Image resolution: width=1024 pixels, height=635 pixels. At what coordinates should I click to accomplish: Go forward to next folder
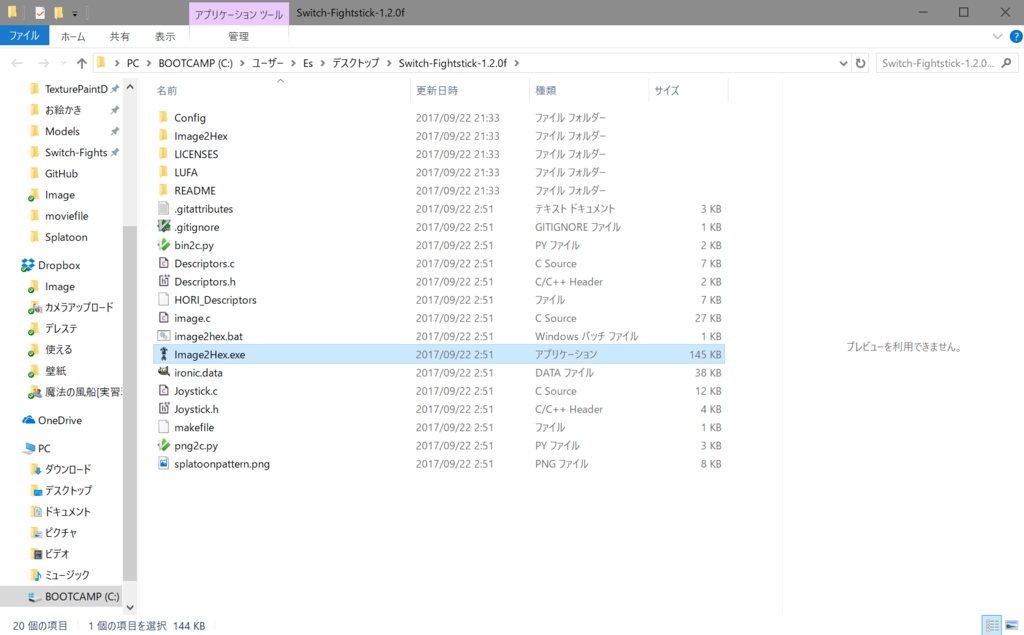(43, 63)
